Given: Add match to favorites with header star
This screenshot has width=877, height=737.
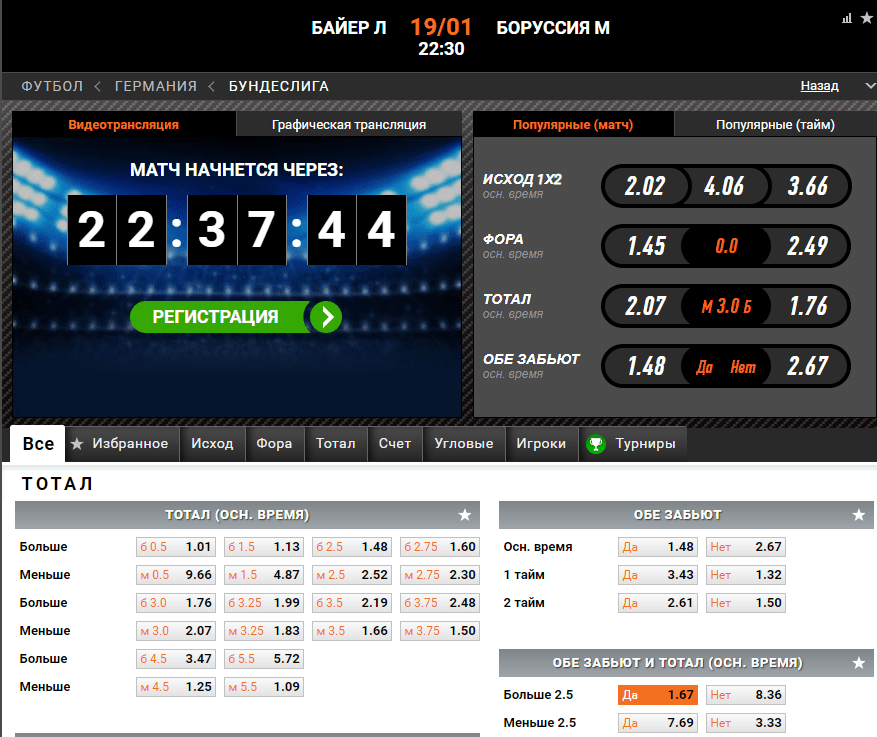Looking at the screenshot, I should click(x=866, y=18).
